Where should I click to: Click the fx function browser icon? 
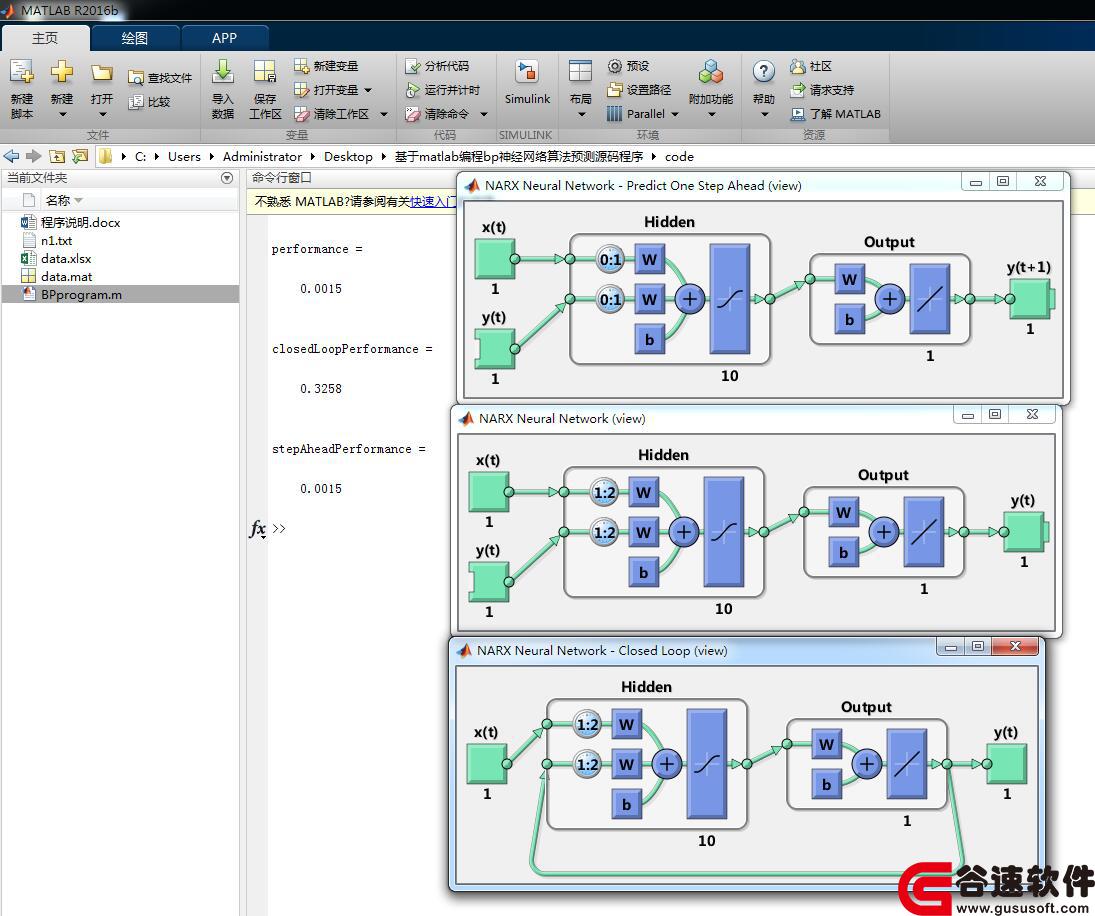tap(258, 529)
